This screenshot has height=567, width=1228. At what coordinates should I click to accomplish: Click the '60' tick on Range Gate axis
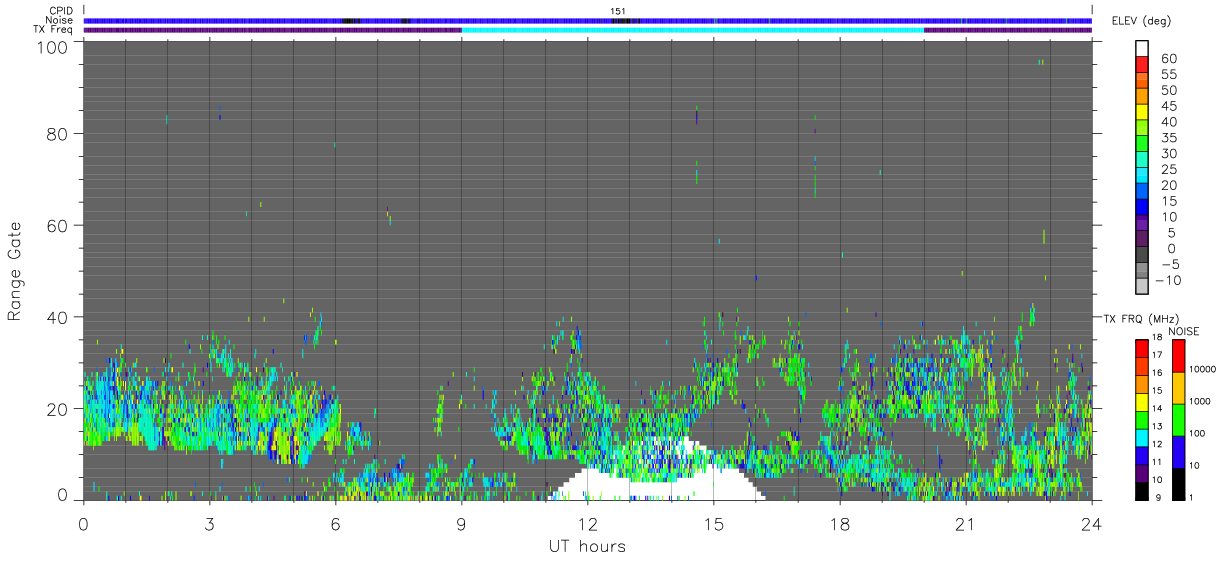(x=58, y=225)
